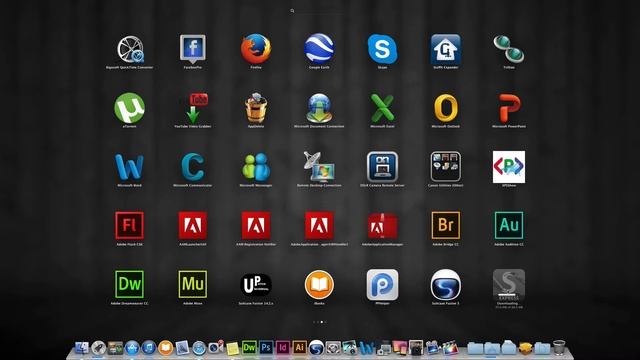
Task: Open Stickies yellow note in the Dock
Action: (232, 349)
